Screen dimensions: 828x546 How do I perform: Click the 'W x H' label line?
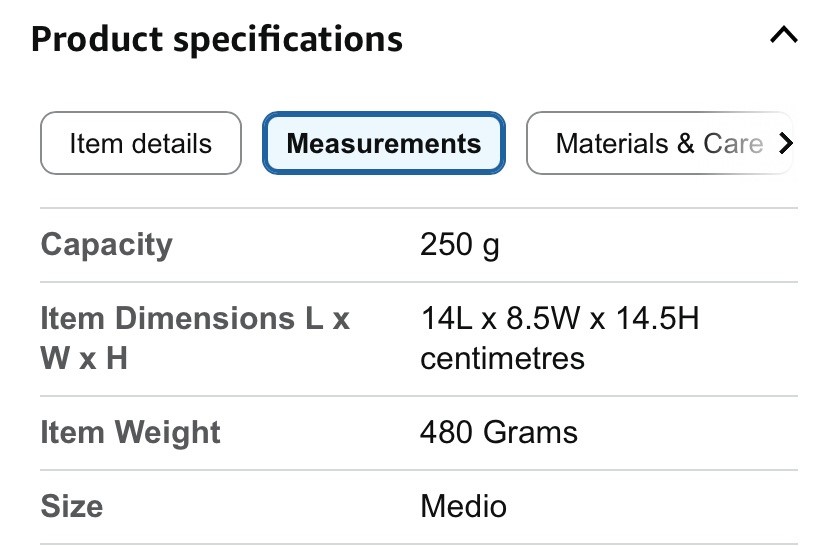84,358
